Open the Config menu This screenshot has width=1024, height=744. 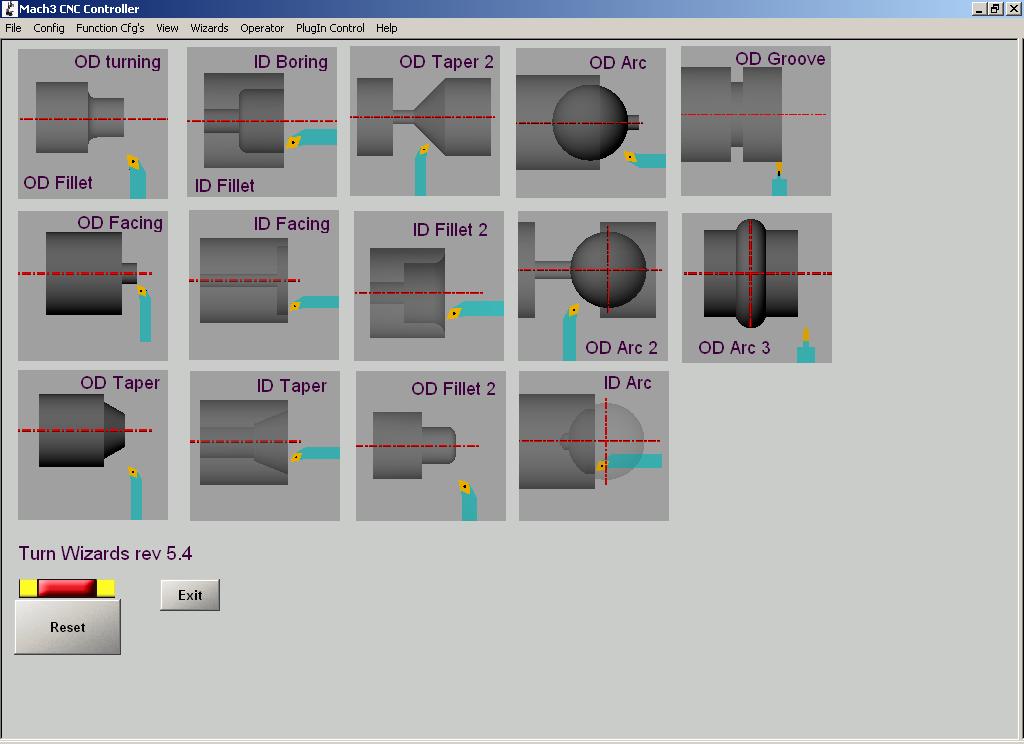click(49, 28)
